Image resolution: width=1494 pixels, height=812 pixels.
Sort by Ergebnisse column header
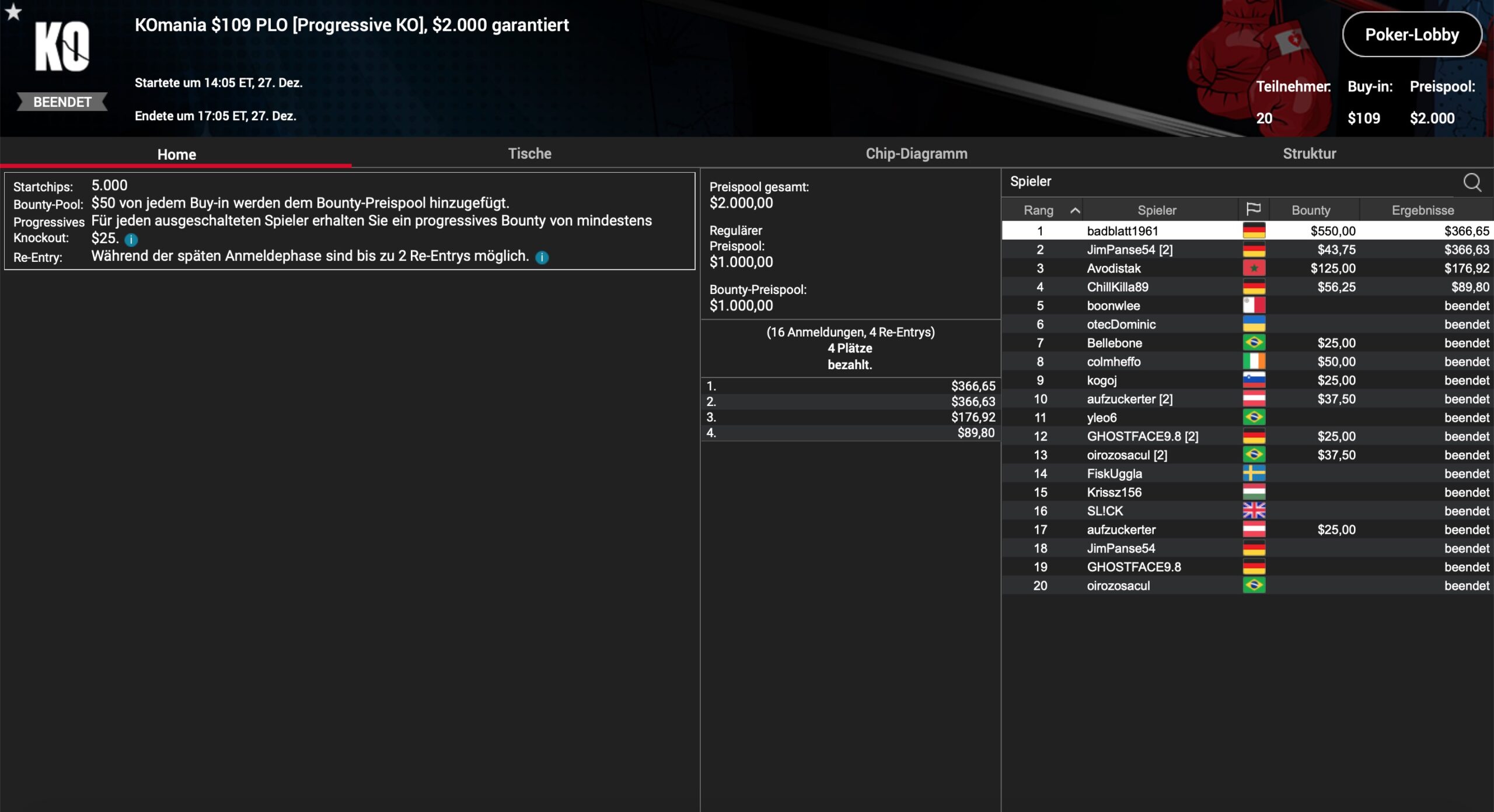point(1422,210)
